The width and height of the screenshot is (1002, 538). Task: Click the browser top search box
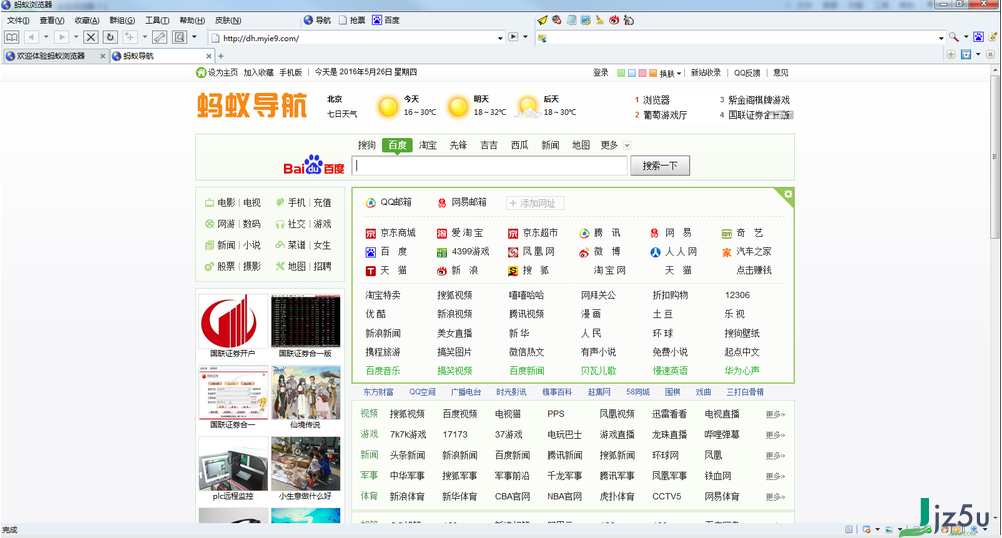pyautogui.click(x=740, y=38)
